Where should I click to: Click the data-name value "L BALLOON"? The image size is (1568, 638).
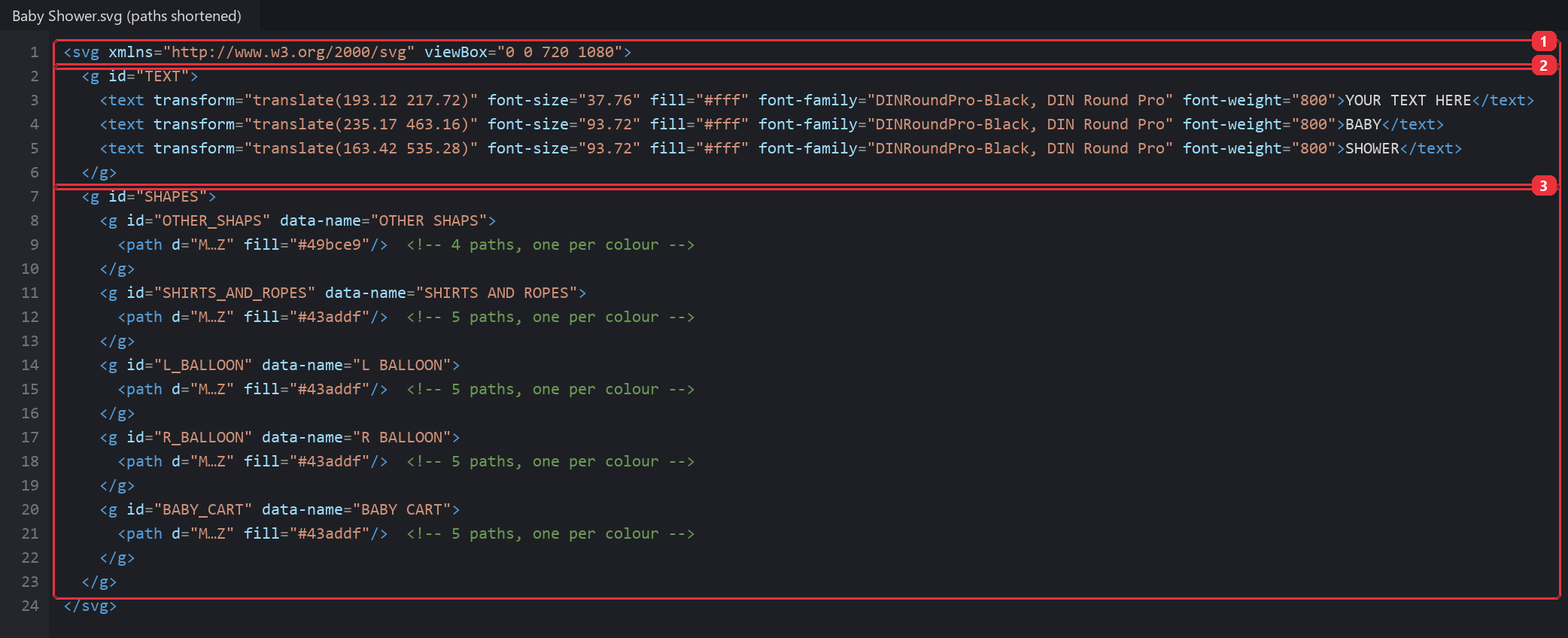(402, 365)
